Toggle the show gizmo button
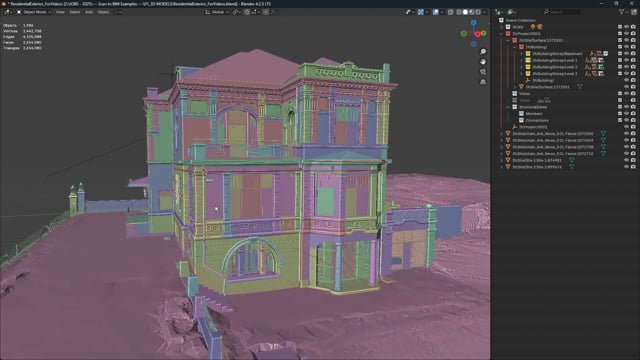The width and height of the screenshot is (640, 360). (420, 12)
